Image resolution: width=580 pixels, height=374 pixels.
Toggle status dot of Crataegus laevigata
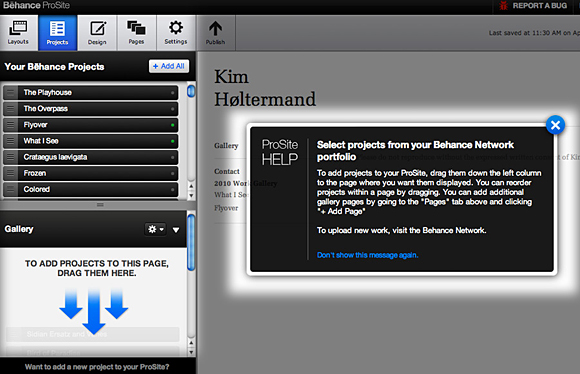[x=172, y=157]
